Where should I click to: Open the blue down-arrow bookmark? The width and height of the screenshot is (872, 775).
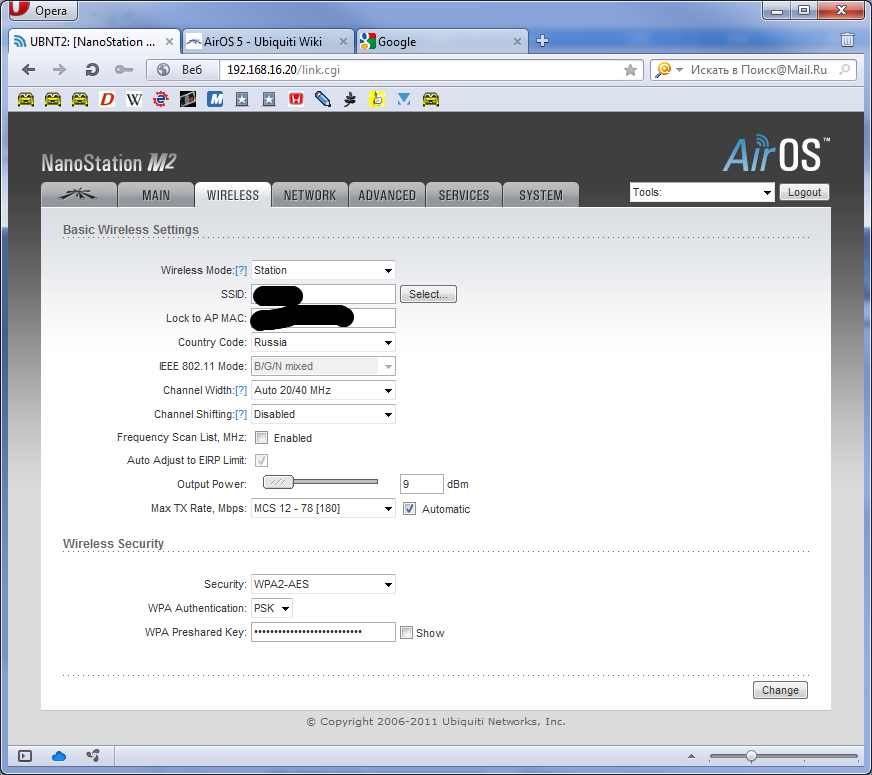point(404,100)
